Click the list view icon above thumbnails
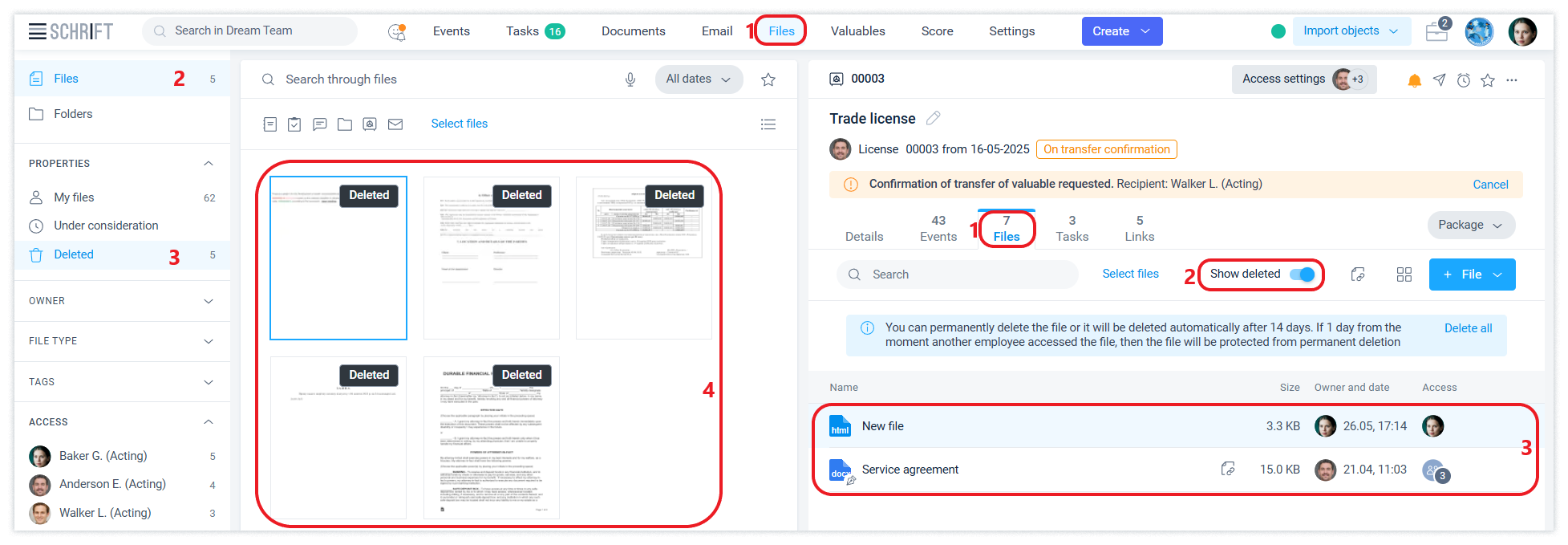Viewport: 1568px width, 545px height. point(768,124)
